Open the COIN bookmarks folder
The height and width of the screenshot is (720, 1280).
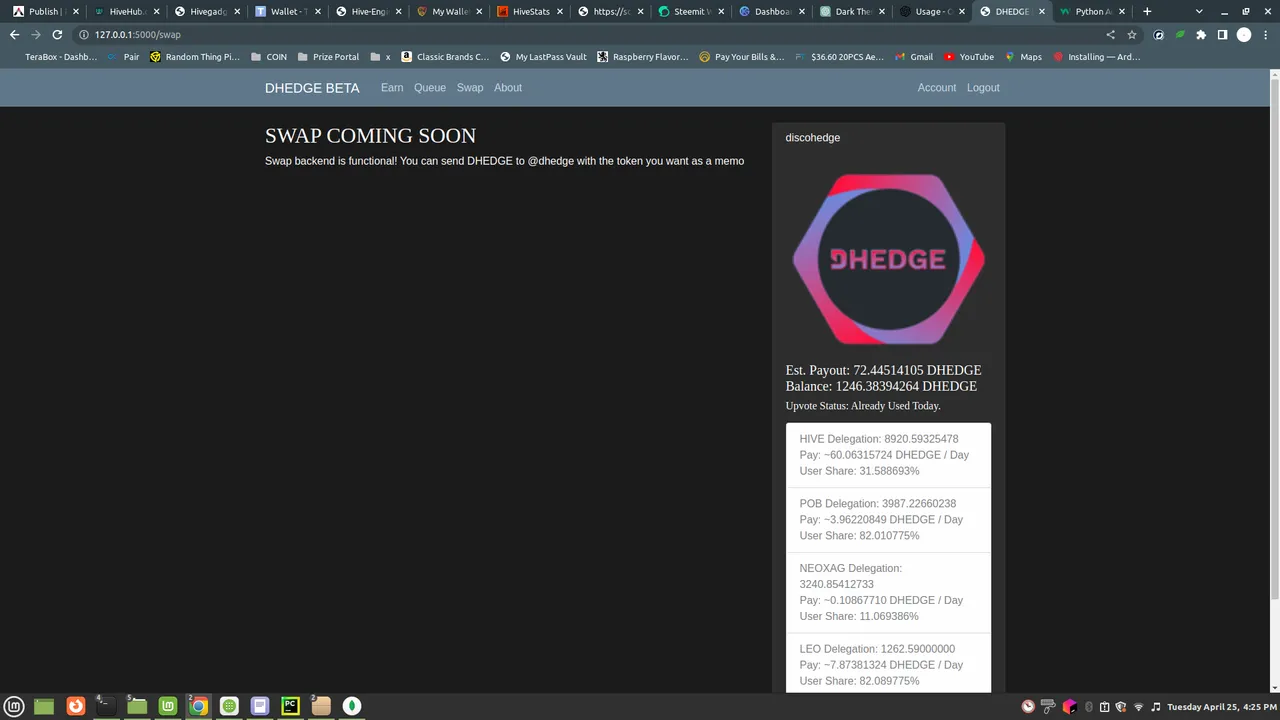pyautogui.click(x=269, y=57)
